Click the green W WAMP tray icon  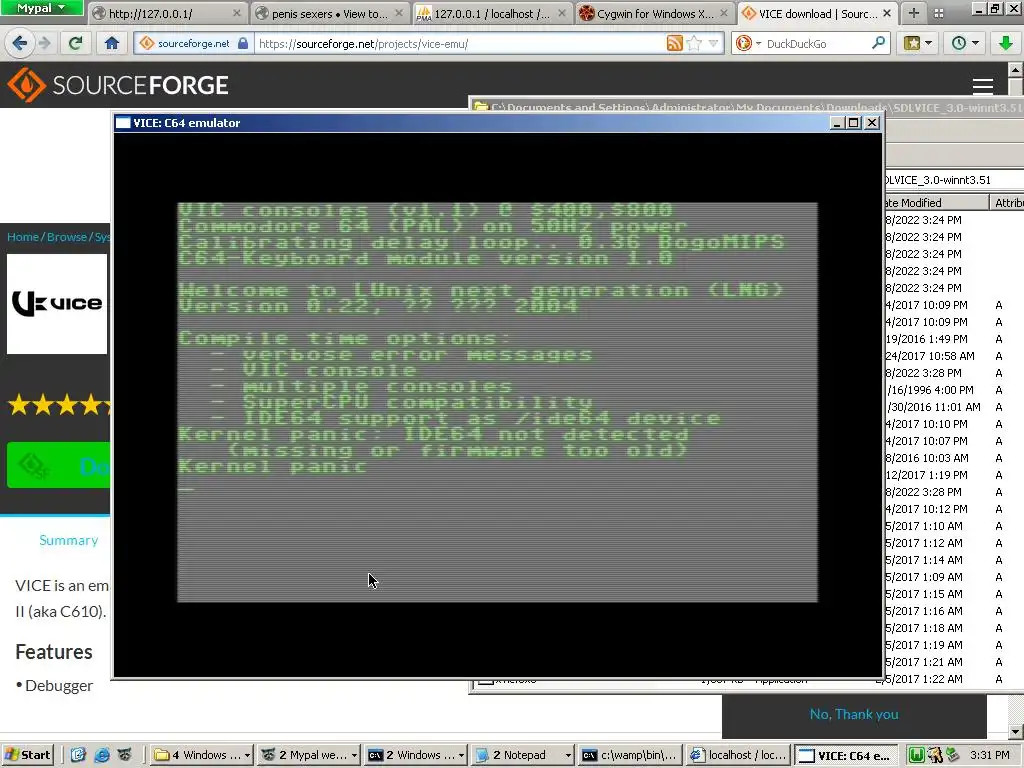(x=916, y=755)
